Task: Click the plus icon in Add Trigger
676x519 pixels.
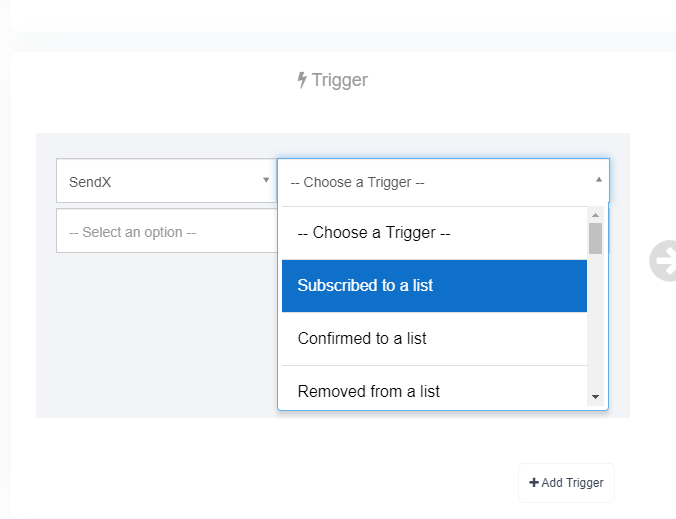Action: 534,482
